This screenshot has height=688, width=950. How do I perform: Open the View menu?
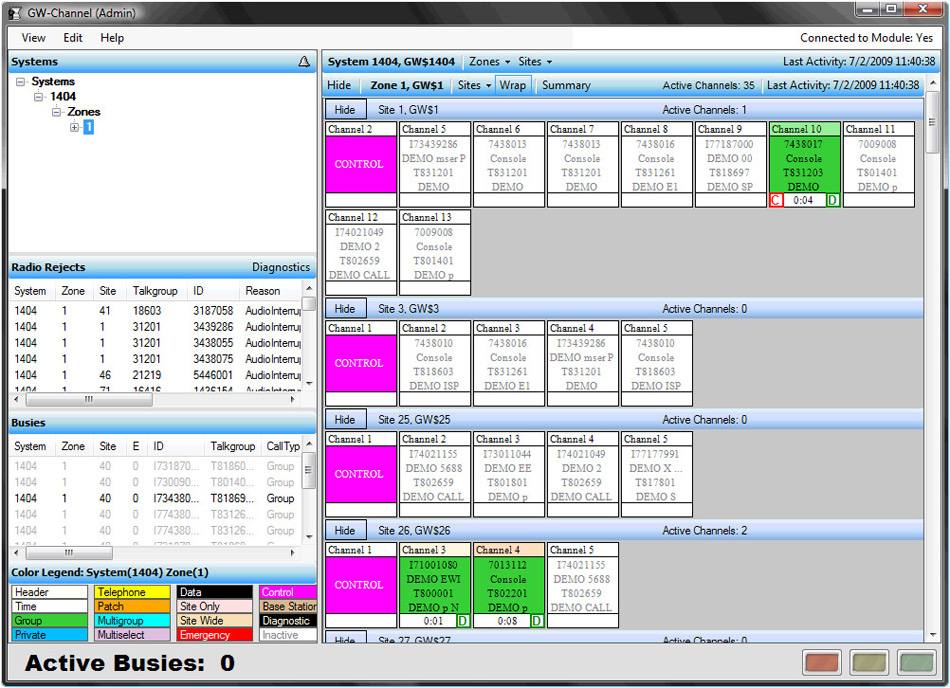[33, 38]
